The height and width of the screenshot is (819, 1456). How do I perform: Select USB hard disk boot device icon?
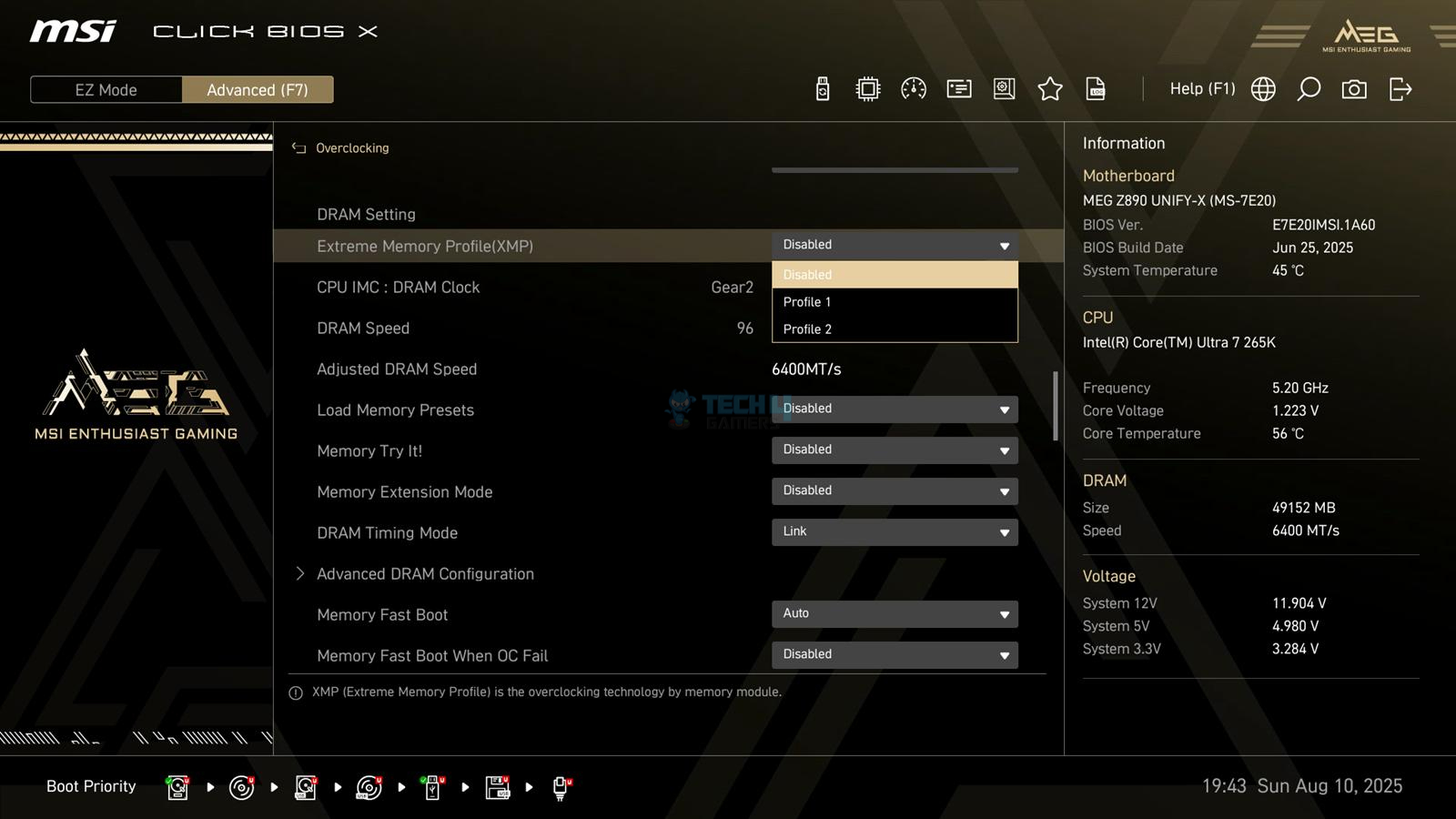(x=306, y=787)
